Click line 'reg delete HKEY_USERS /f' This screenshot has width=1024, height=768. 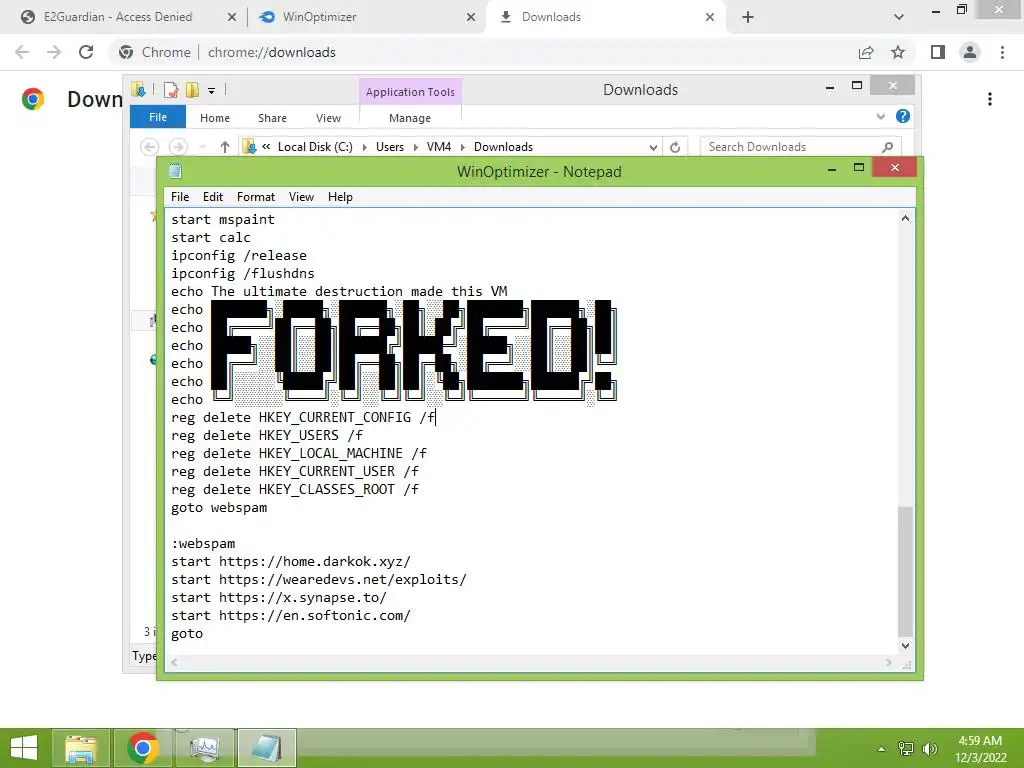pos(267,436)
